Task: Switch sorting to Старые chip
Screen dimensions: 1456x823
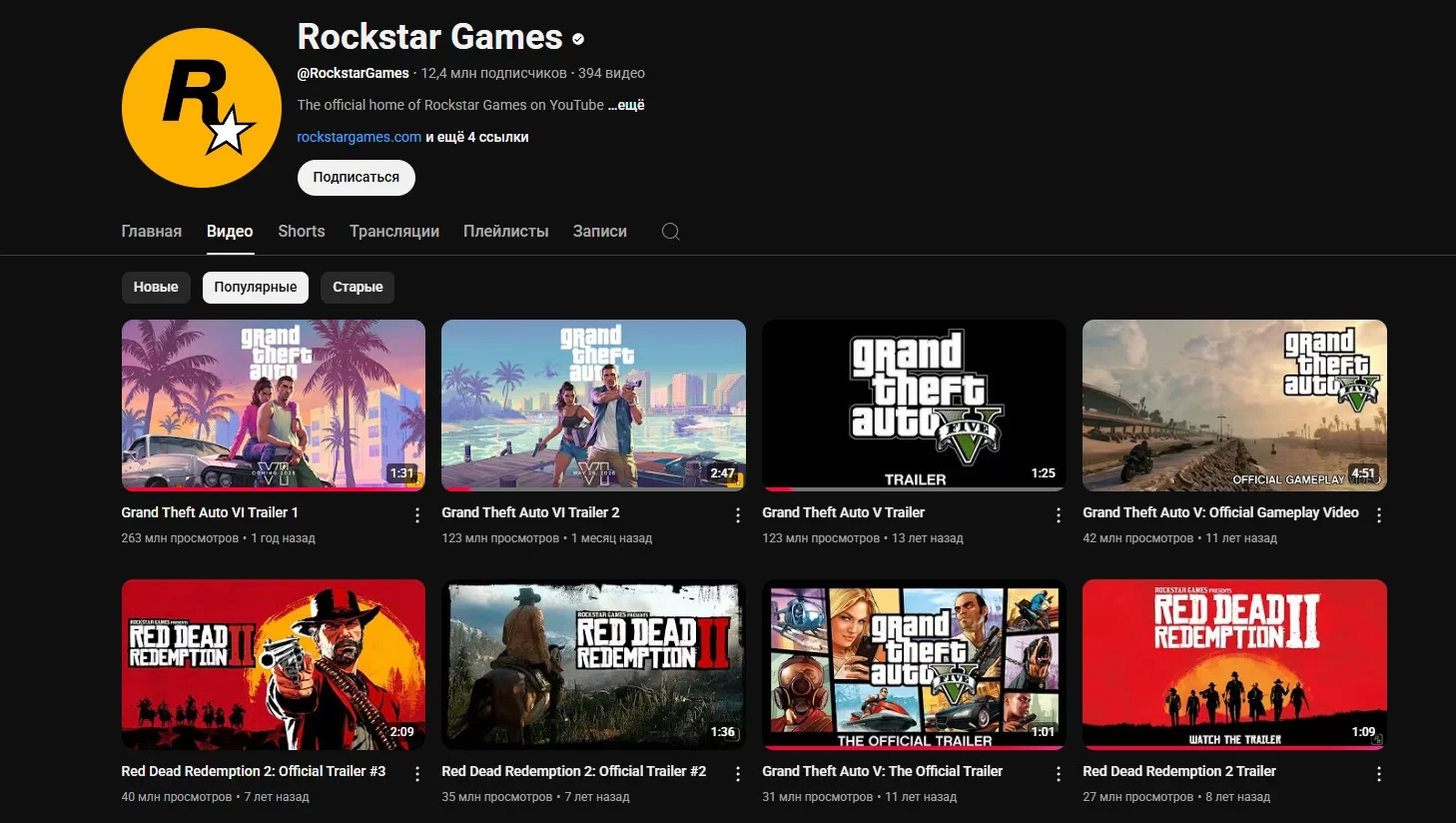Action: (x=358, y=288)
